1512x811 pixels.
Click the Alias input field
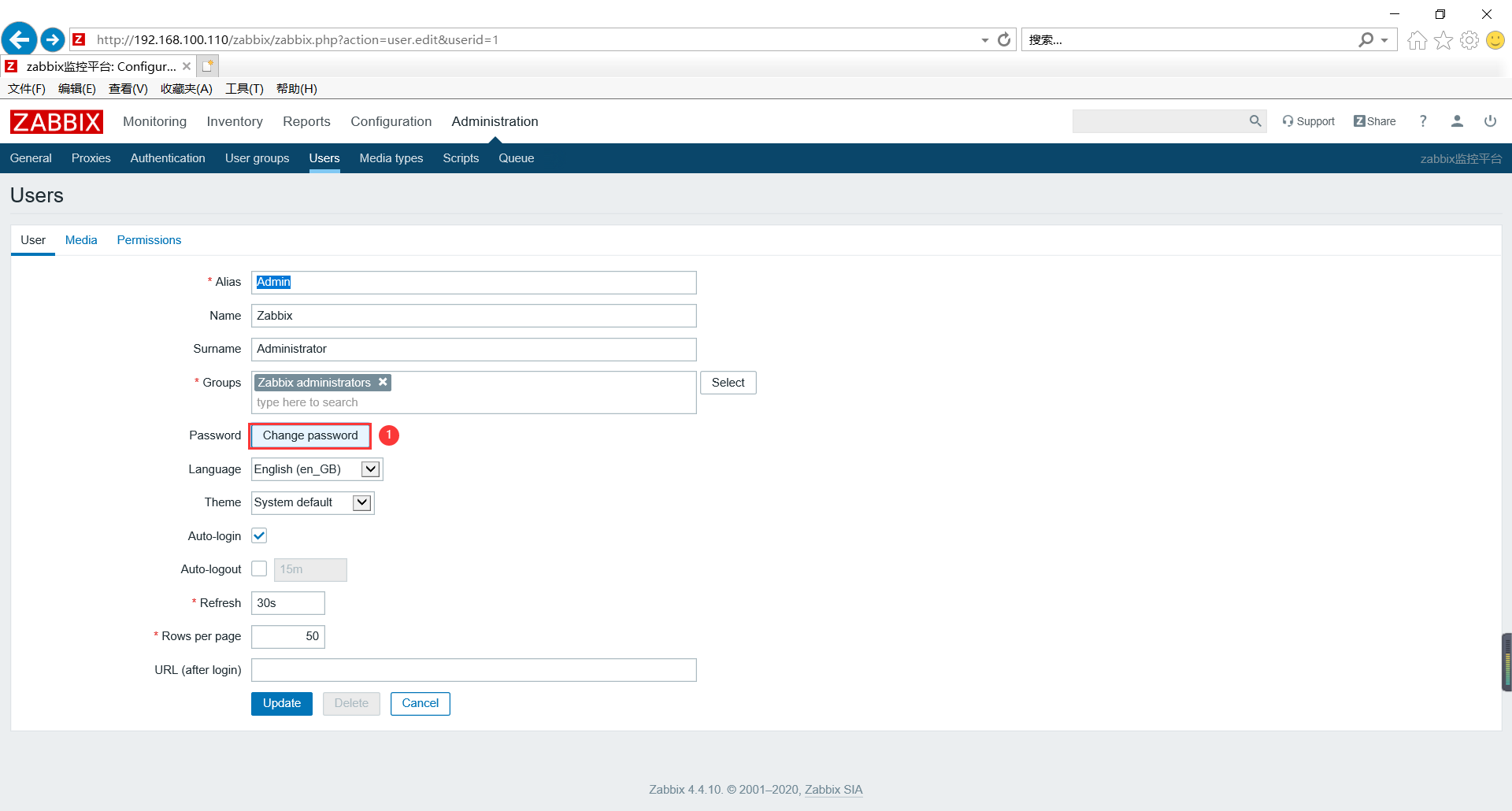(474, 283)
